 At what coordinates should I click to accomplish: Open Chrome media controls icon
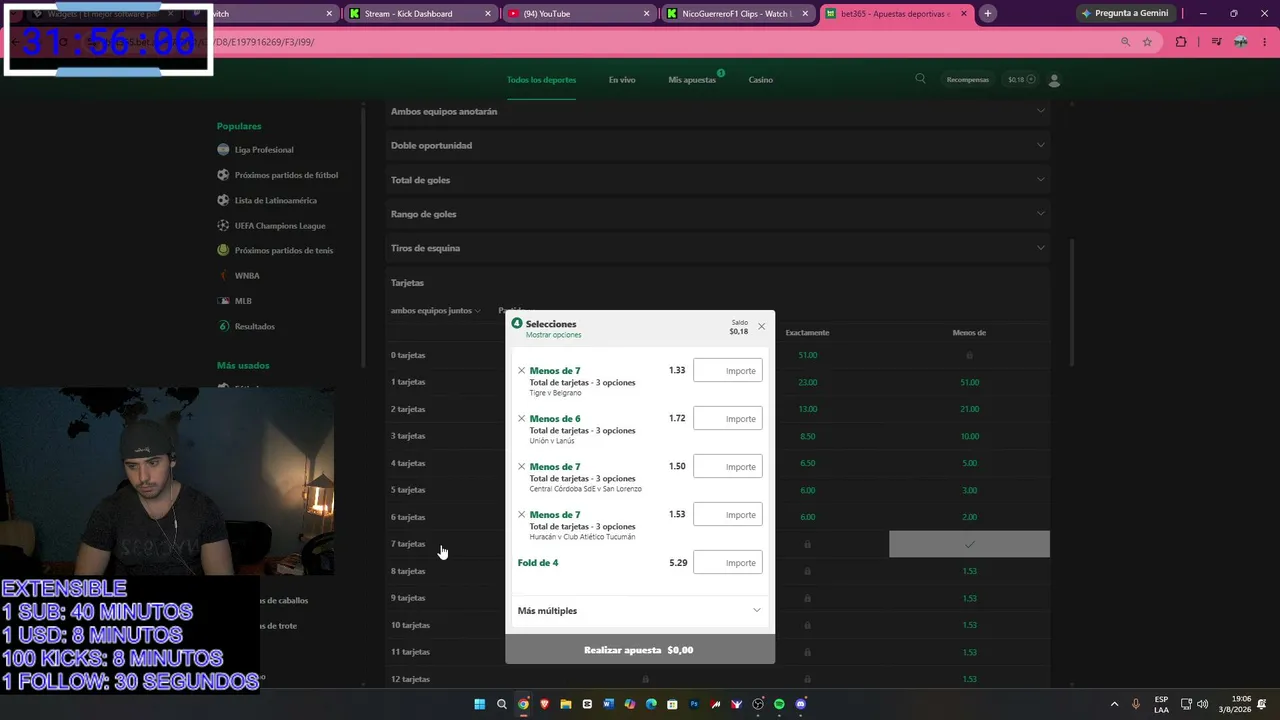(1216, 42)
